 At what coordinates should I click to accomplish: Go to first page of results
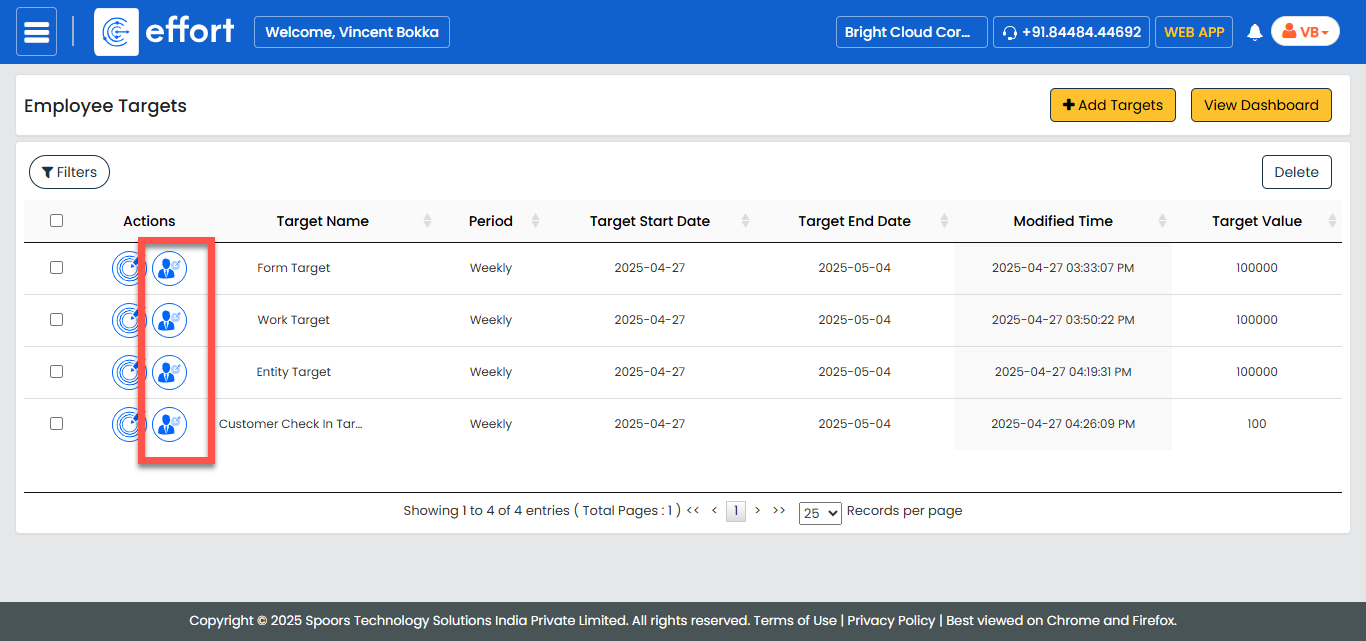[x=693, y=510]
